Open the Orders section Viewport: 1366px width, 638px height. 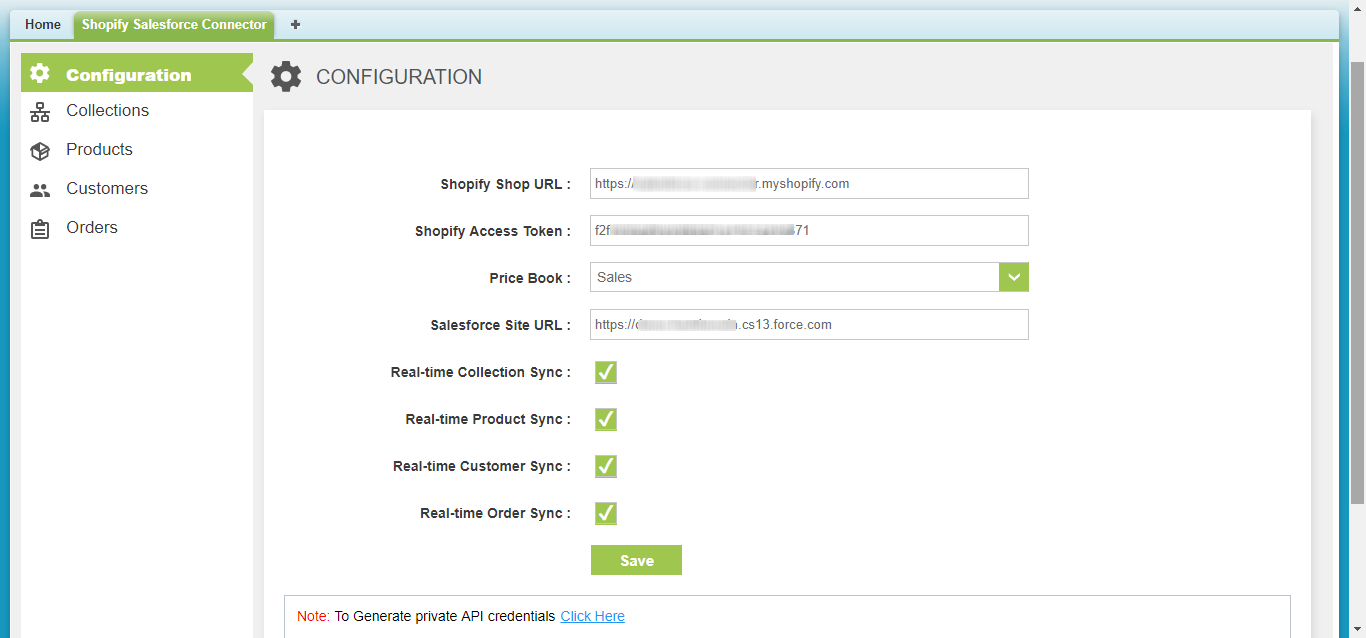click(x=137, y=228)
